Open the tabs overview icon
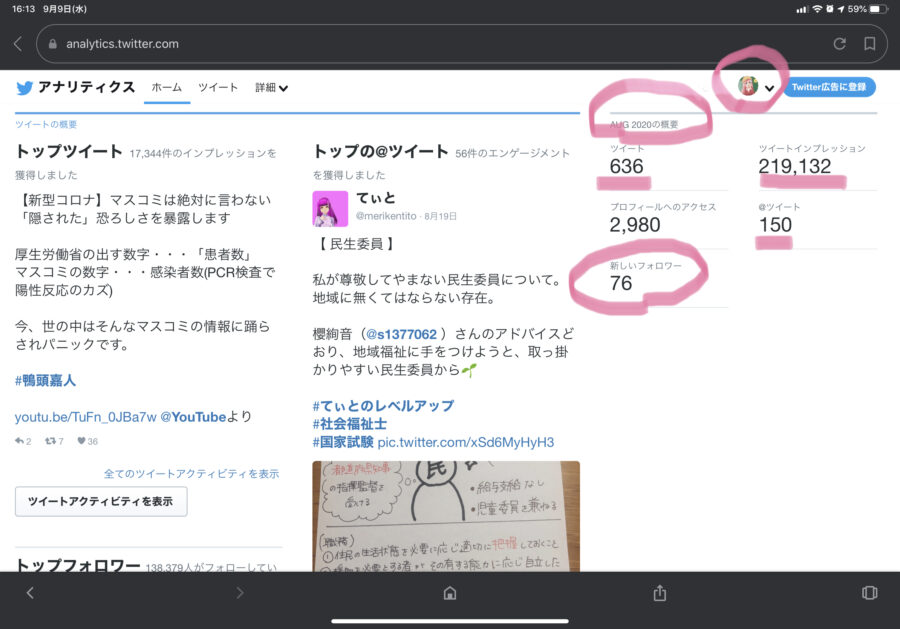 click(869, 593)
